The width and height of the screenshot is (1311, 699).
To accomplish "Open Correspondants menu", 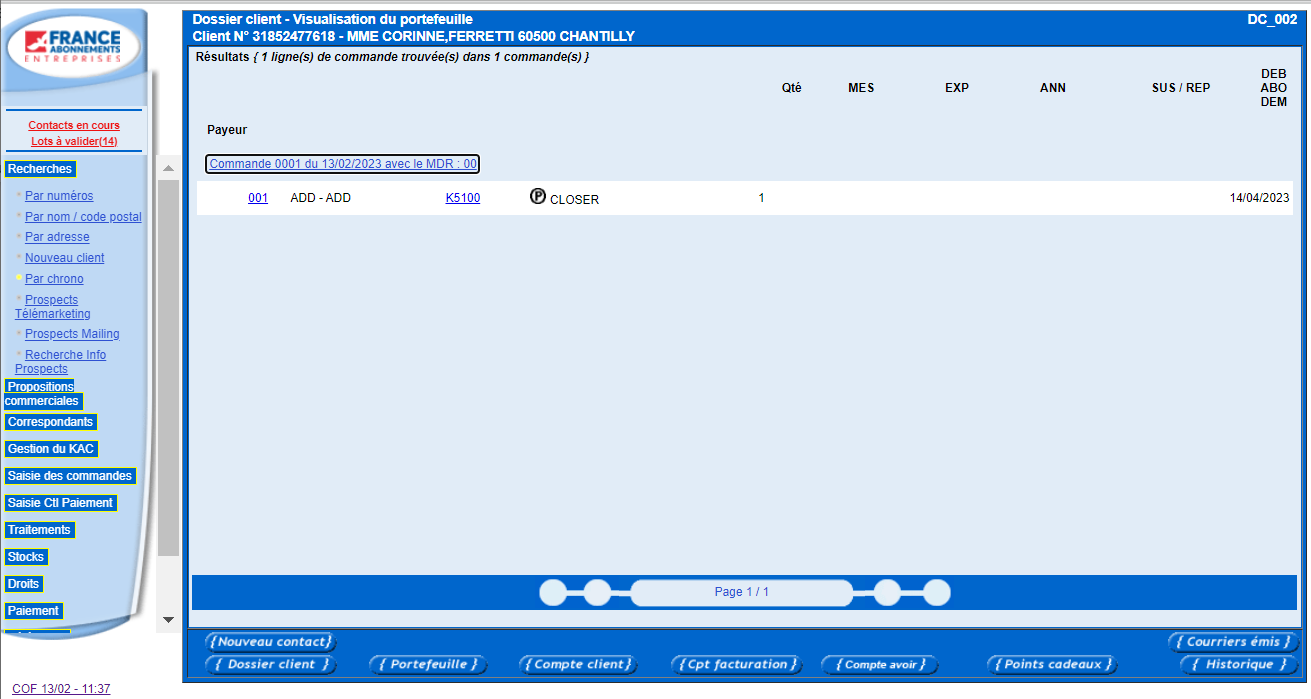I will [50, 422].
